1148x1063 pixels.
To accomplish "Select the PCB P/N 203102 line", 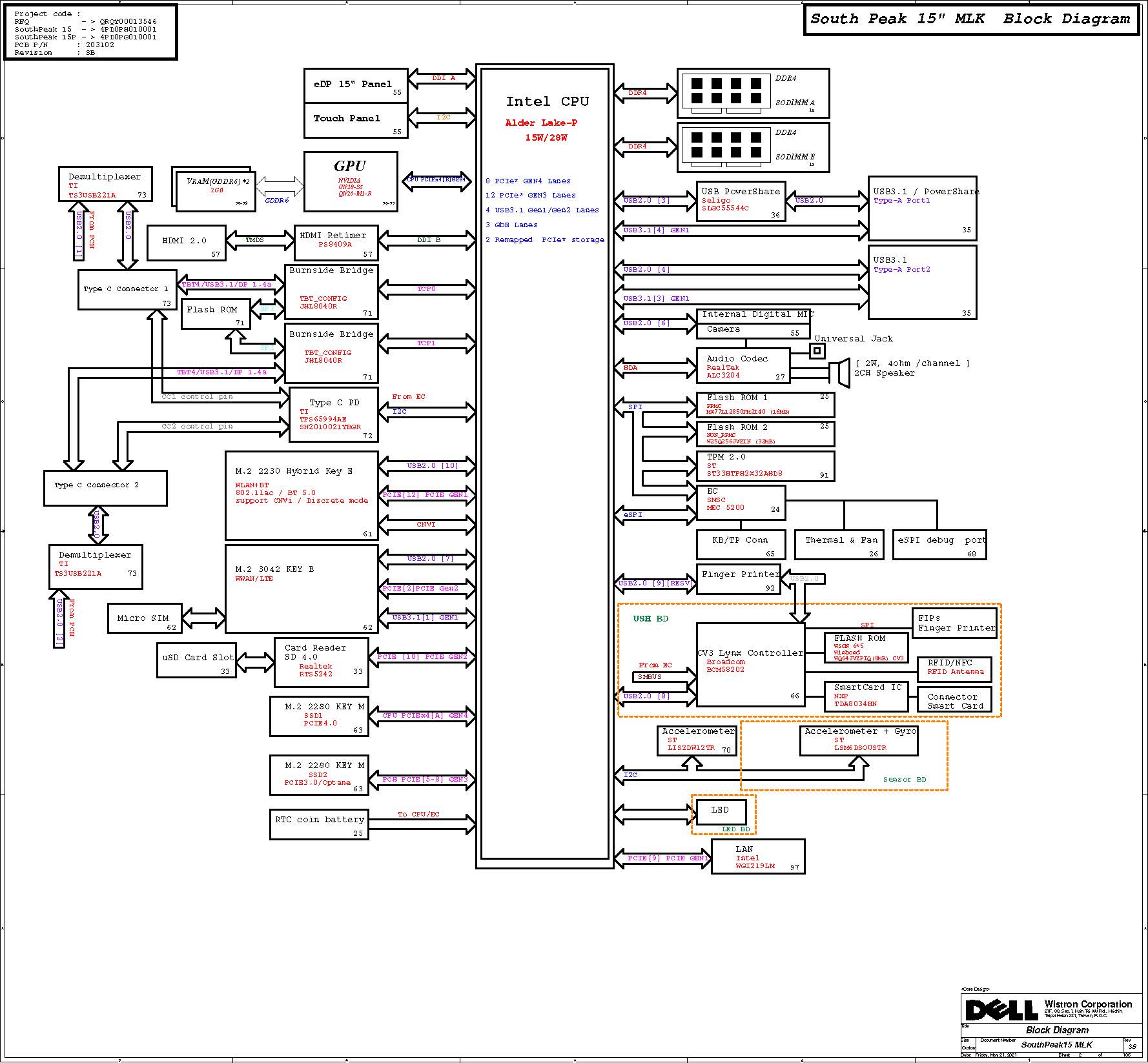I will 64,45.
